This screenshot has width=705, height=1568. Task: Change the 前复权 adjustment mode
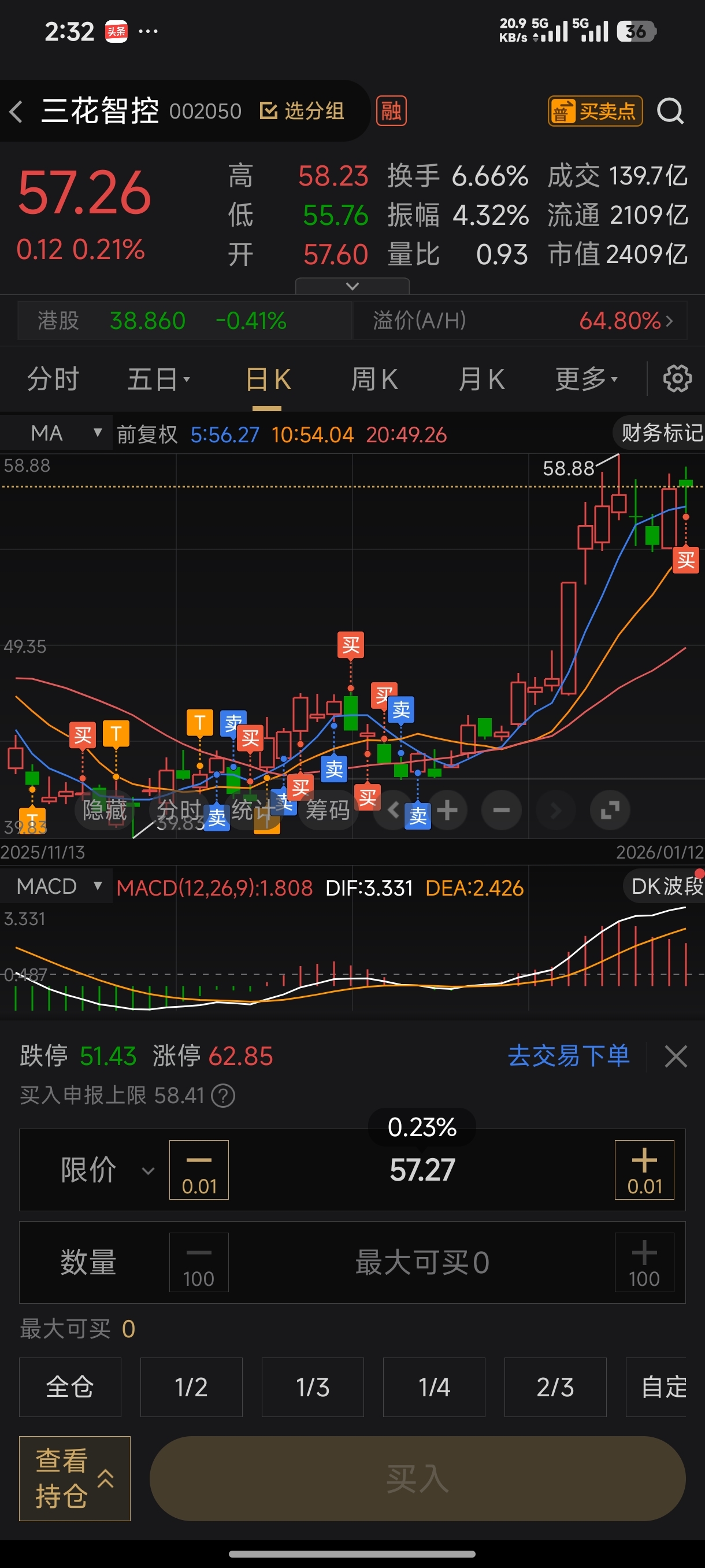pos(147,435)
